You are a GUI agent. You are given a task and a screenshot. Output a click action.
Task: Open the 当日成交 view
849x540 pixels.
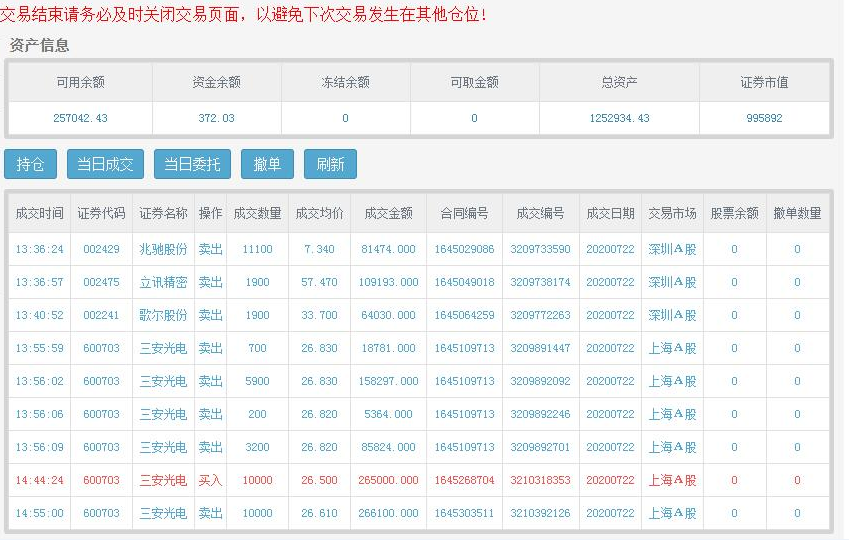(x=106, y=164)
